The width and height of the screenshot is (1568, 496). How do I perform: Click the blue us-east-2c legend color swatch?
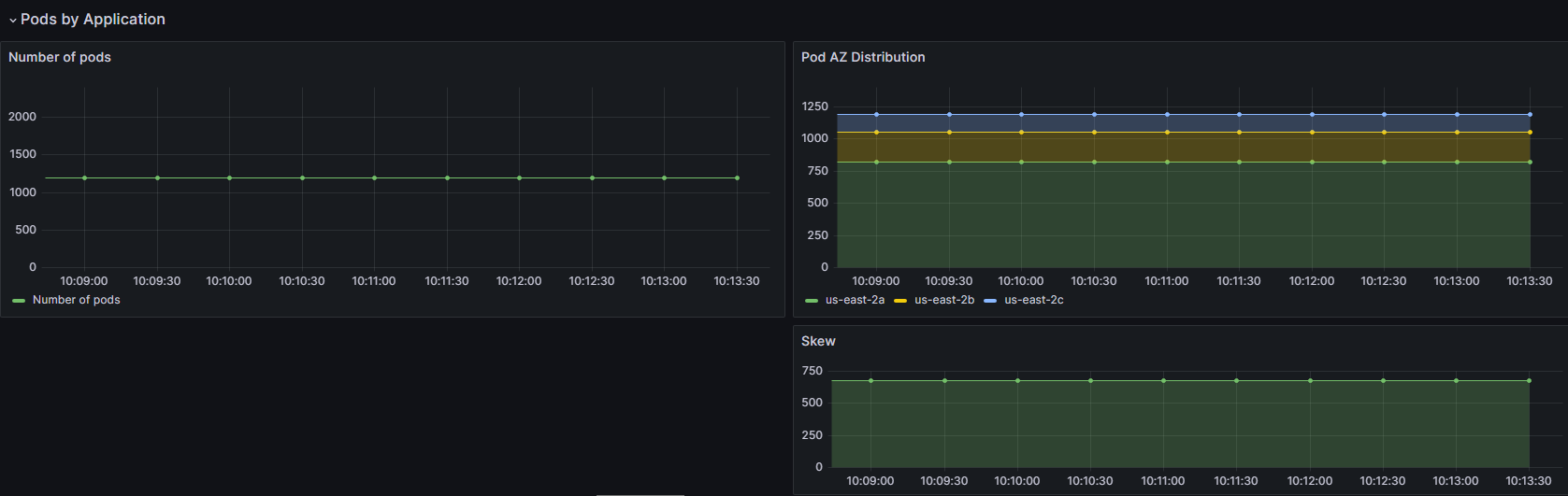click(990, 301)
